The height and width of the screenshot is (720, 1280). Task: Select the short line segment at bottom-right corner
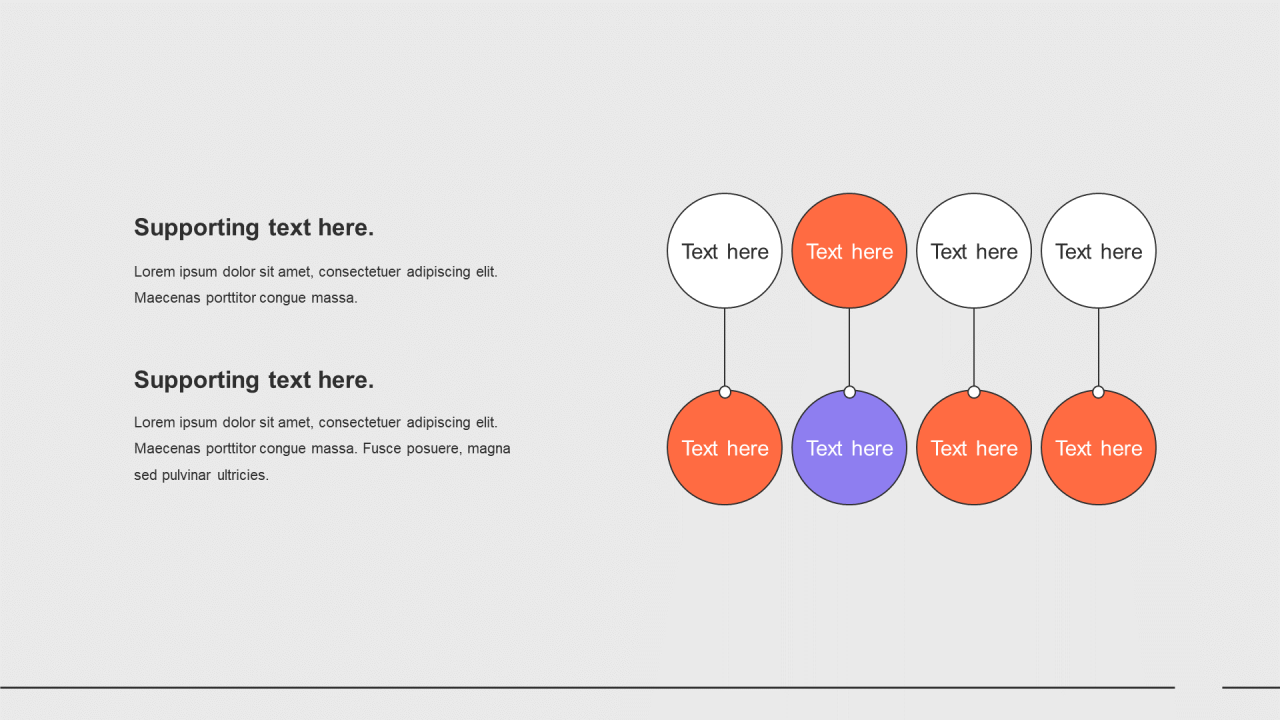tap(1250, 687)
